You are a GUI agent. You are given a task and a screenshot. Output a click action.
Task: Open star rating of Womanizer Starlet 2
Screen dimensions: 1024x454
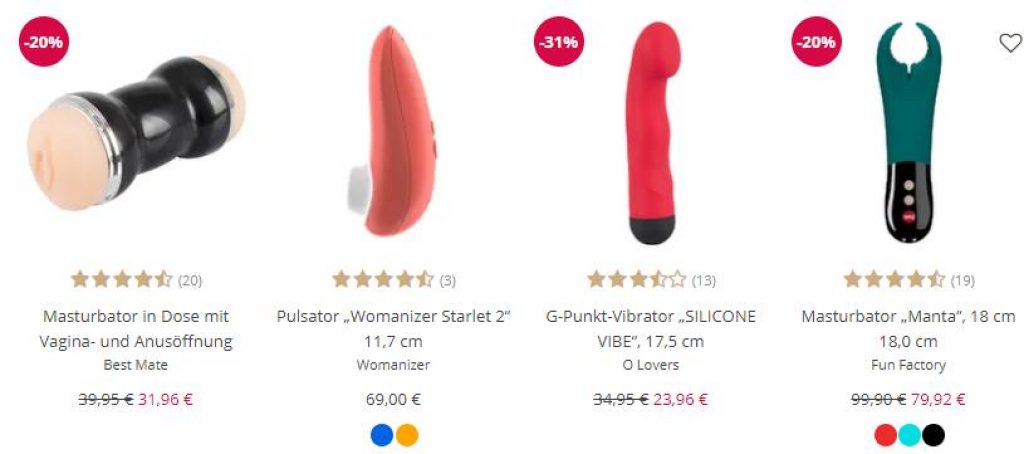click(383, 280)
